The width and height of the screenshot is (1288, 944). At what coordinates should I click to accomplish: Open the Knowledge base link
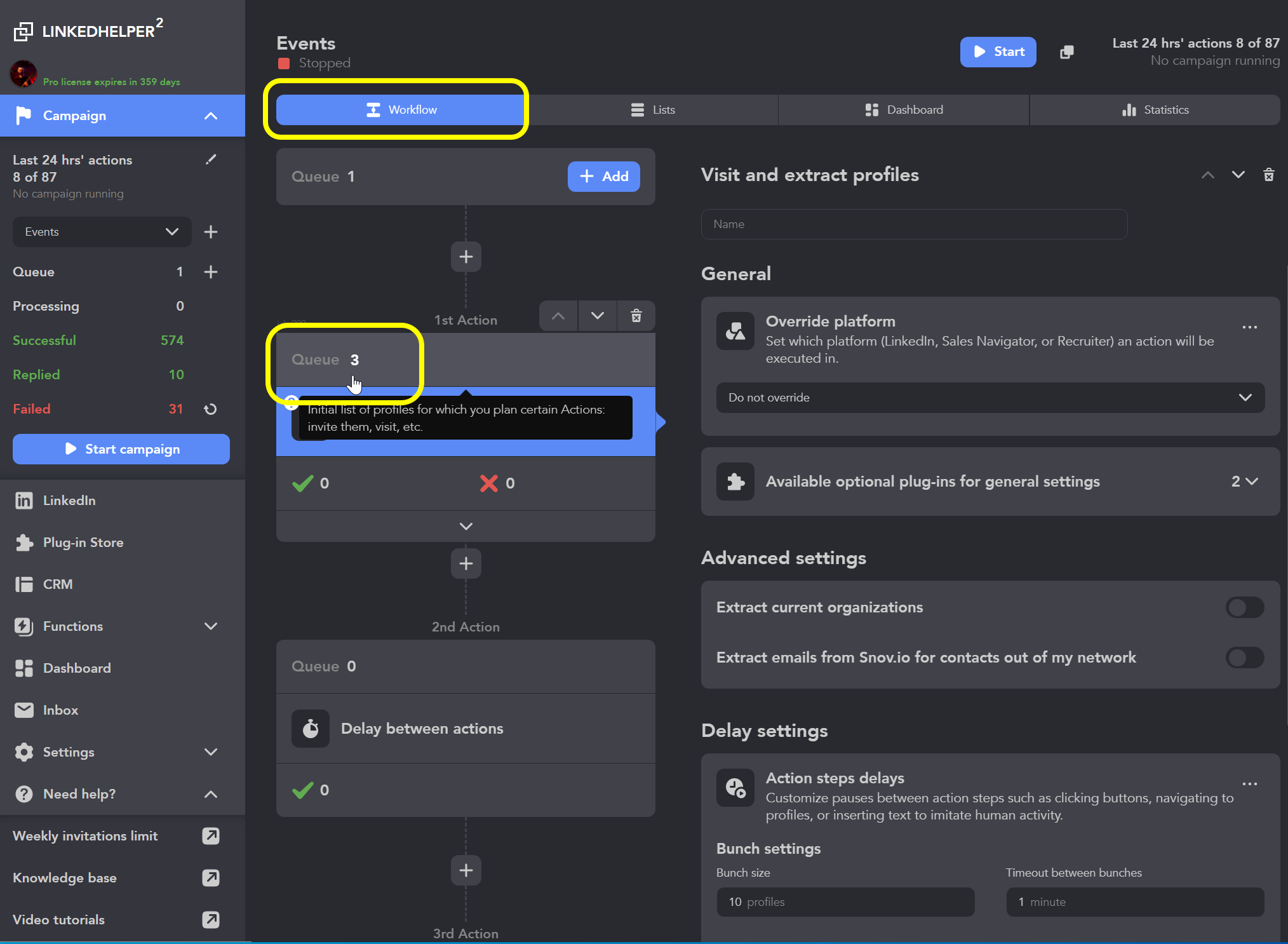point(211,878)
